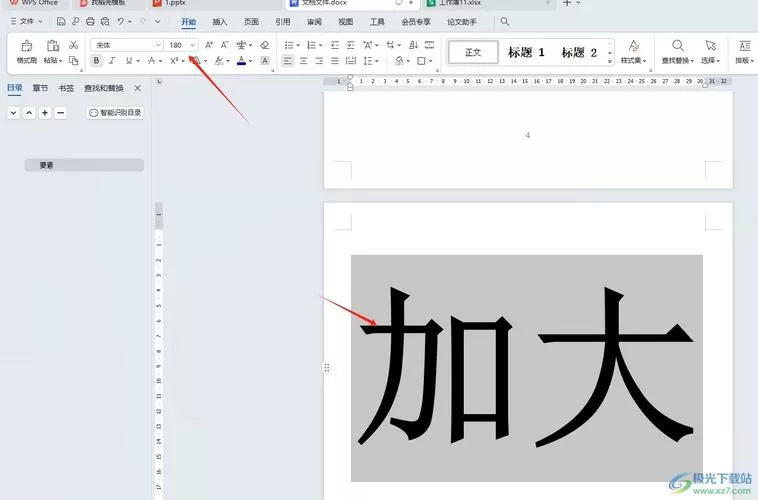The height and width of the screenshot is (500, 758).
Task: Set paragraph to justify alignment
Action: [335, 60]
